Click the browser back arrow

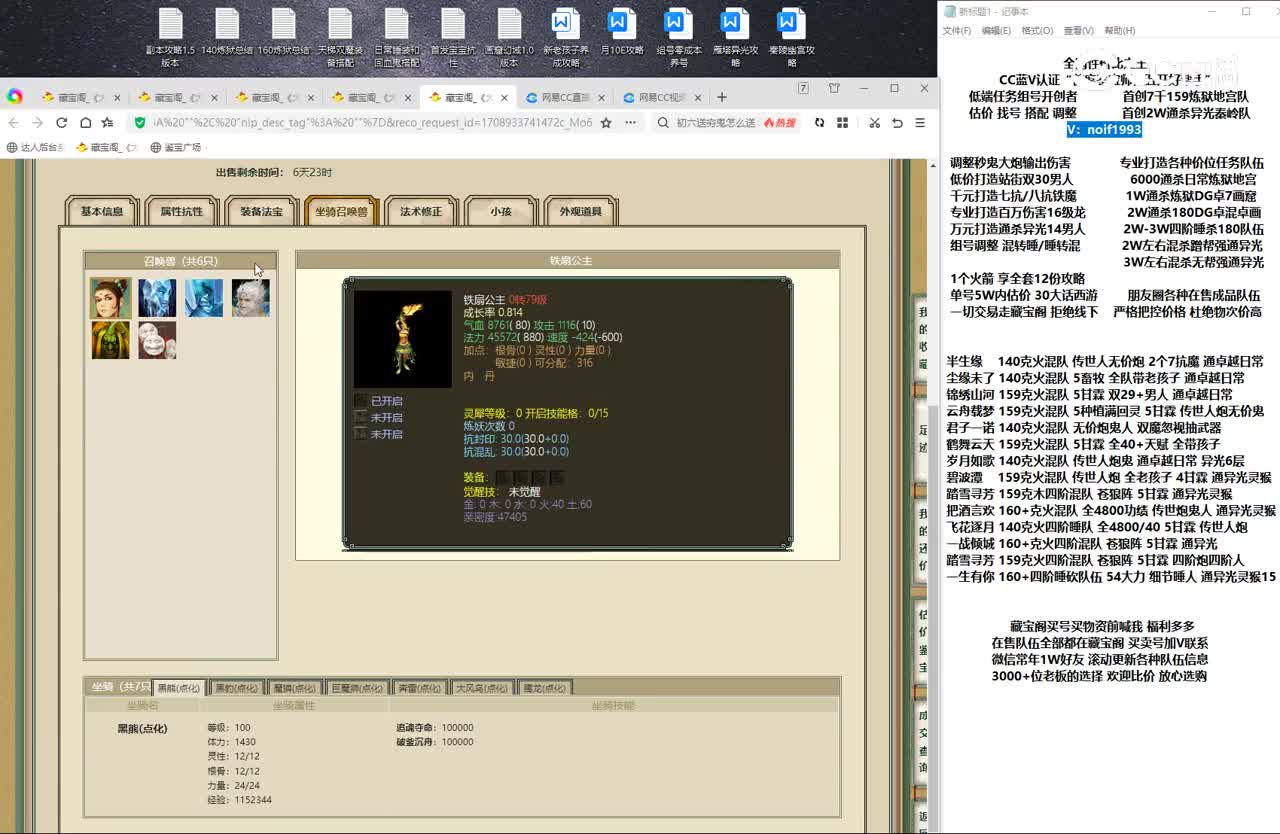[x=13, y=123]
